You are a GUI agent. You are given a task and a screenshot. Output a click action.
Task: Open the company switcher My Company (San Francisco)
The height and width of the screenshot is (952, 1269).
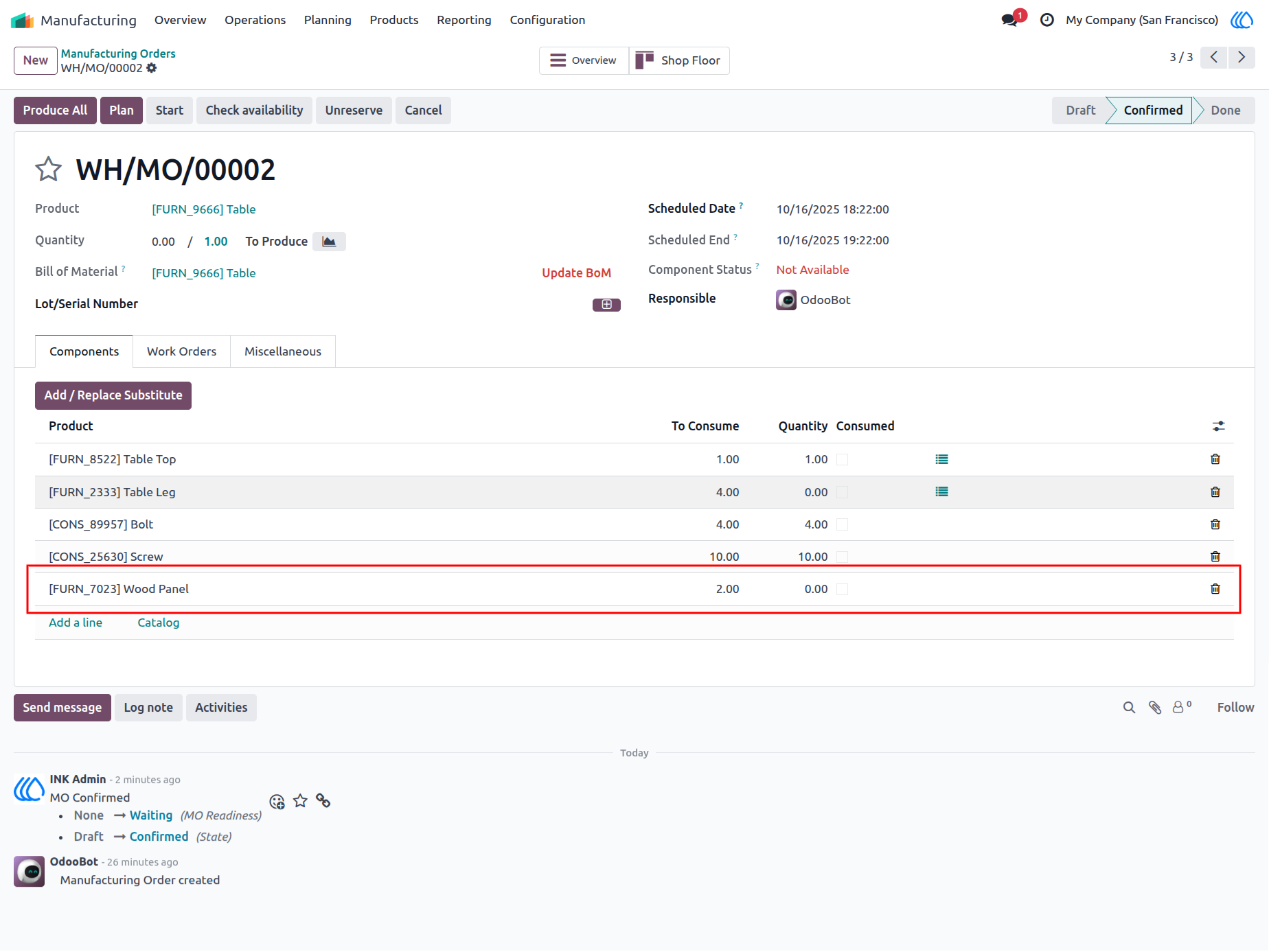pos(1142,20)
